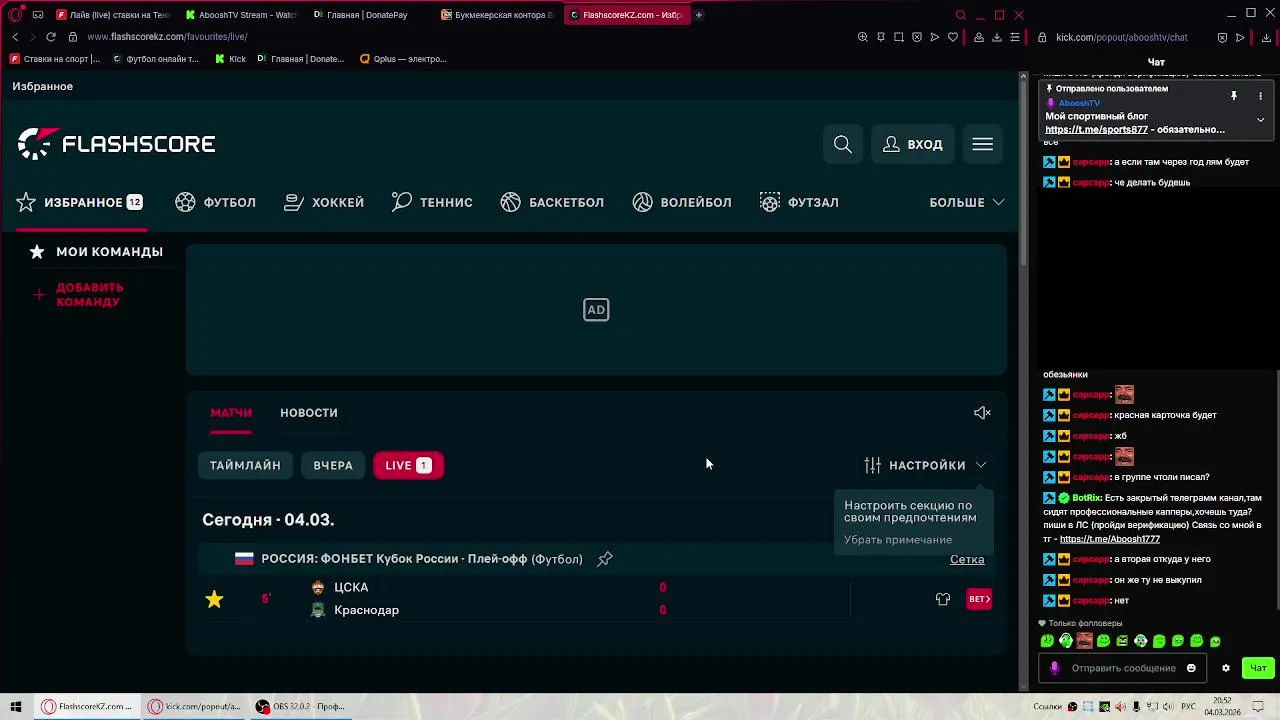Open OBS 32.0.2 from taskbar
Viewport: 1280px width, 720px height.
point(299,706)
